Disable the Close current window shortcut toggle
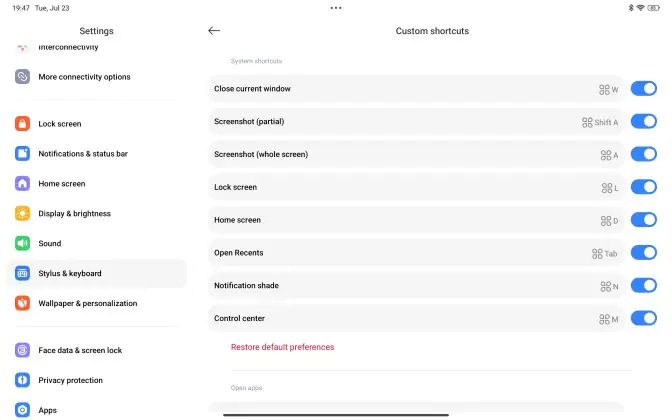Viewport: 672px width, 420px height. click(643, 89)
